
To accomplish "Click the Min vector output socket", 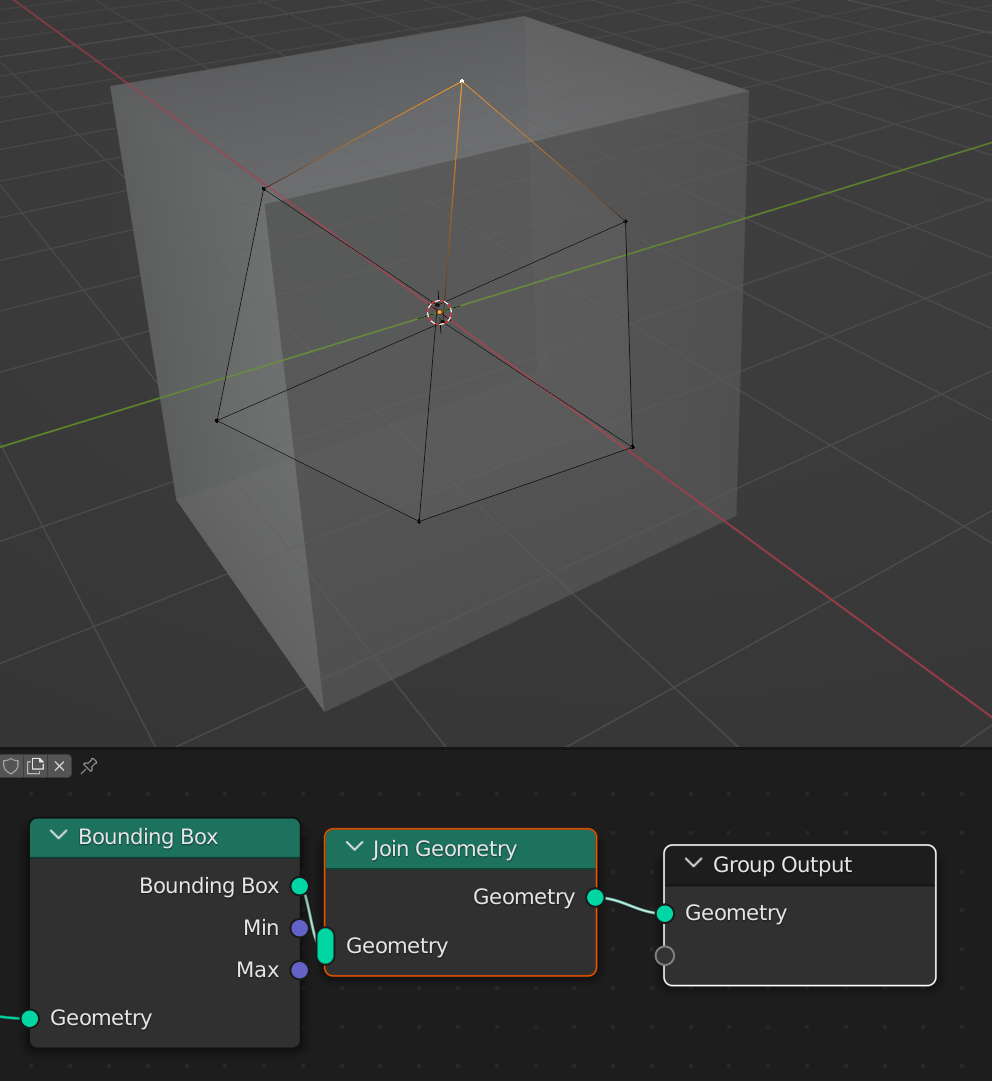I will click(300, 928).
